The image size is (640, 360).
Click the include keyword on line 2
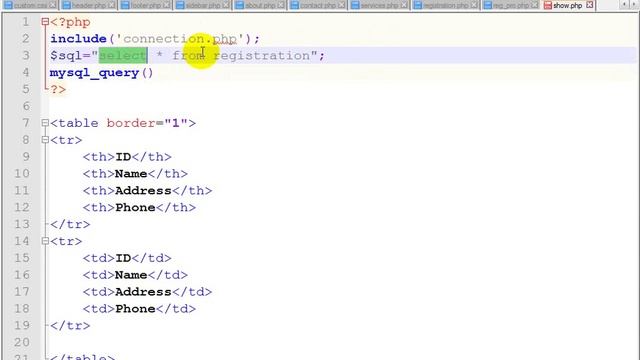(x=78, y=39)
